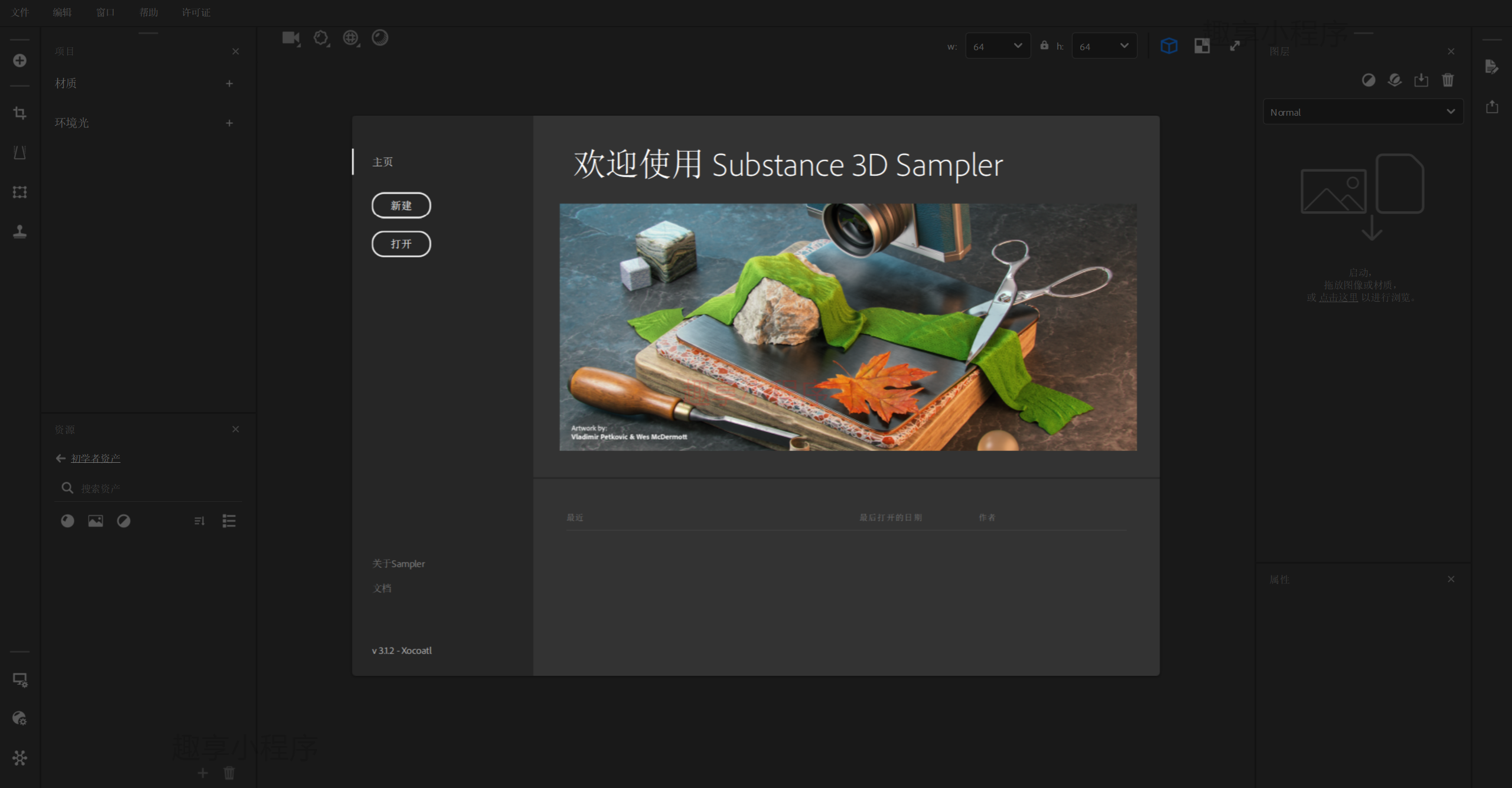Filter assets by filters half-circle icon

point(123,521)
